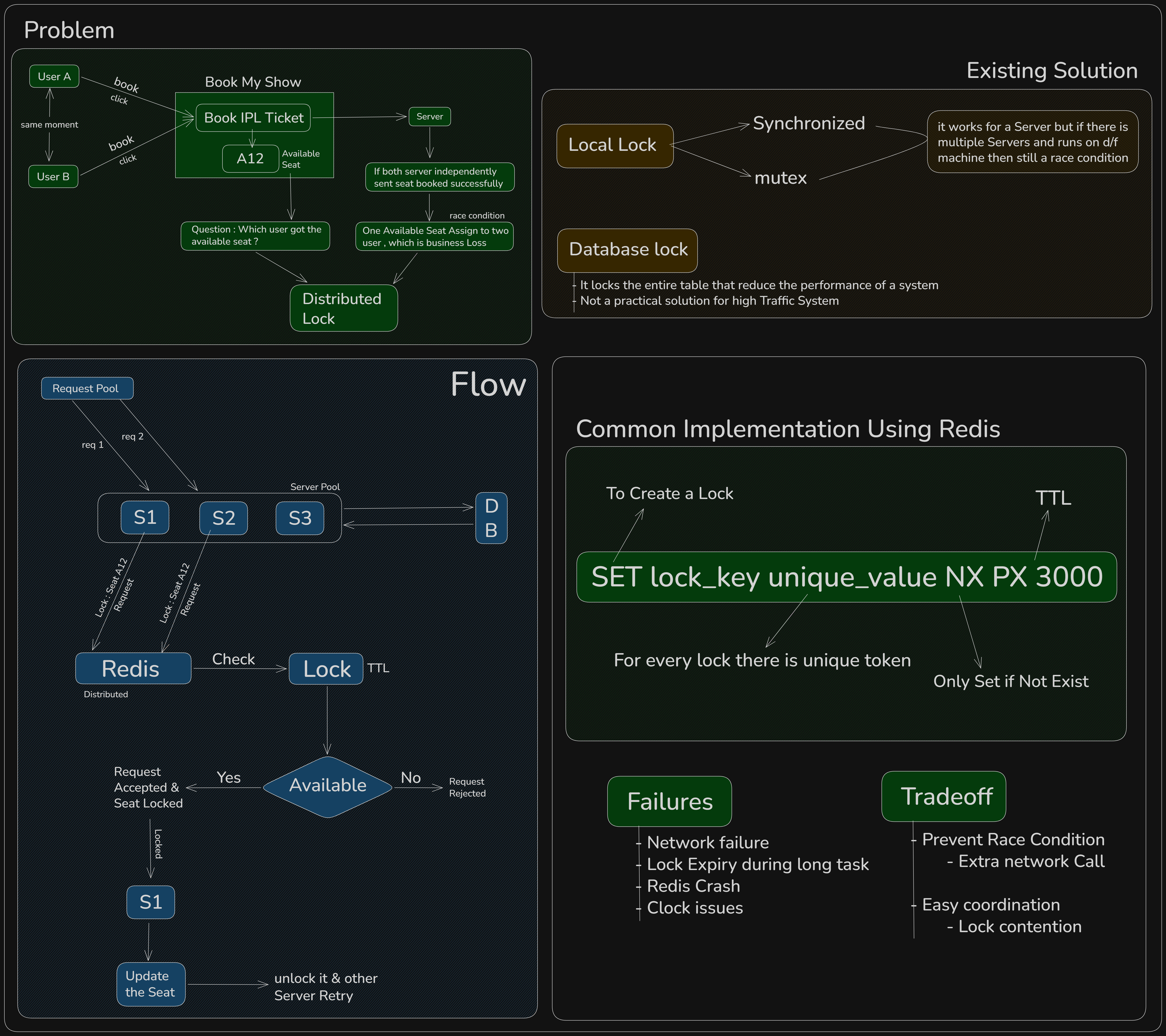Click the 'Problem' heading
Screen dimensions: 1166x1036
coord(69,30)
